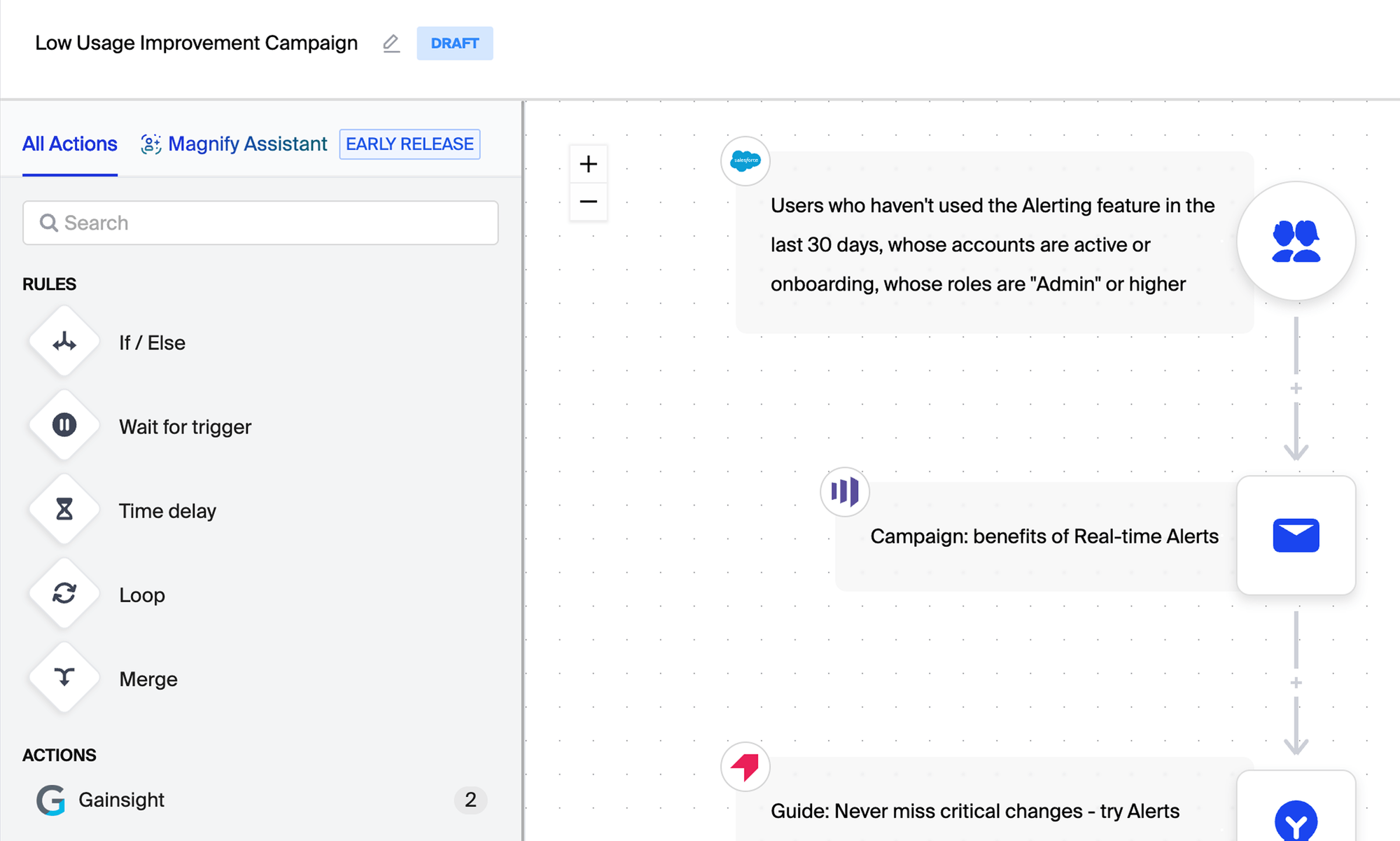This screenshot has height=841, width=1400.
Task: Zoom in the canvas with plus button
Action: point(589,165)
